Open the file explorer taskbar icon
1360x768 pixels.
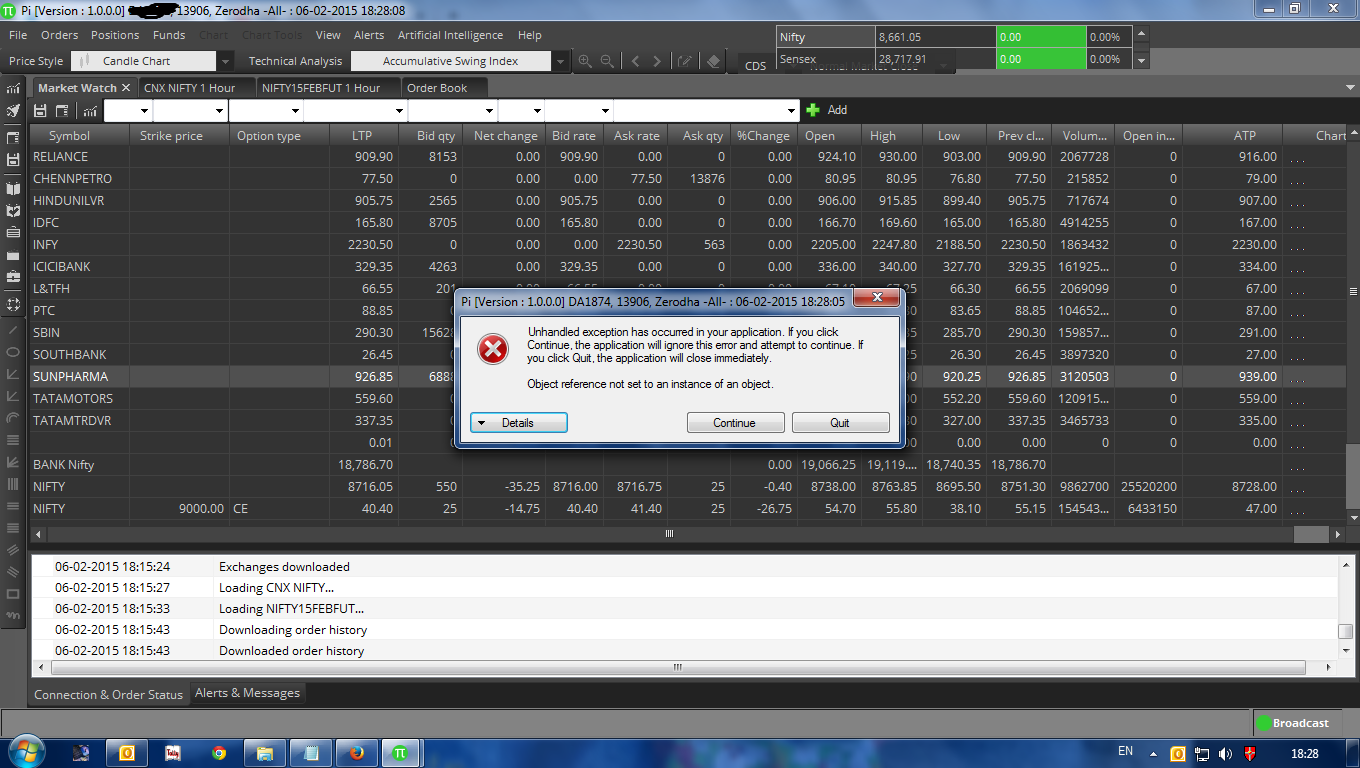click(x=265, y=751)
